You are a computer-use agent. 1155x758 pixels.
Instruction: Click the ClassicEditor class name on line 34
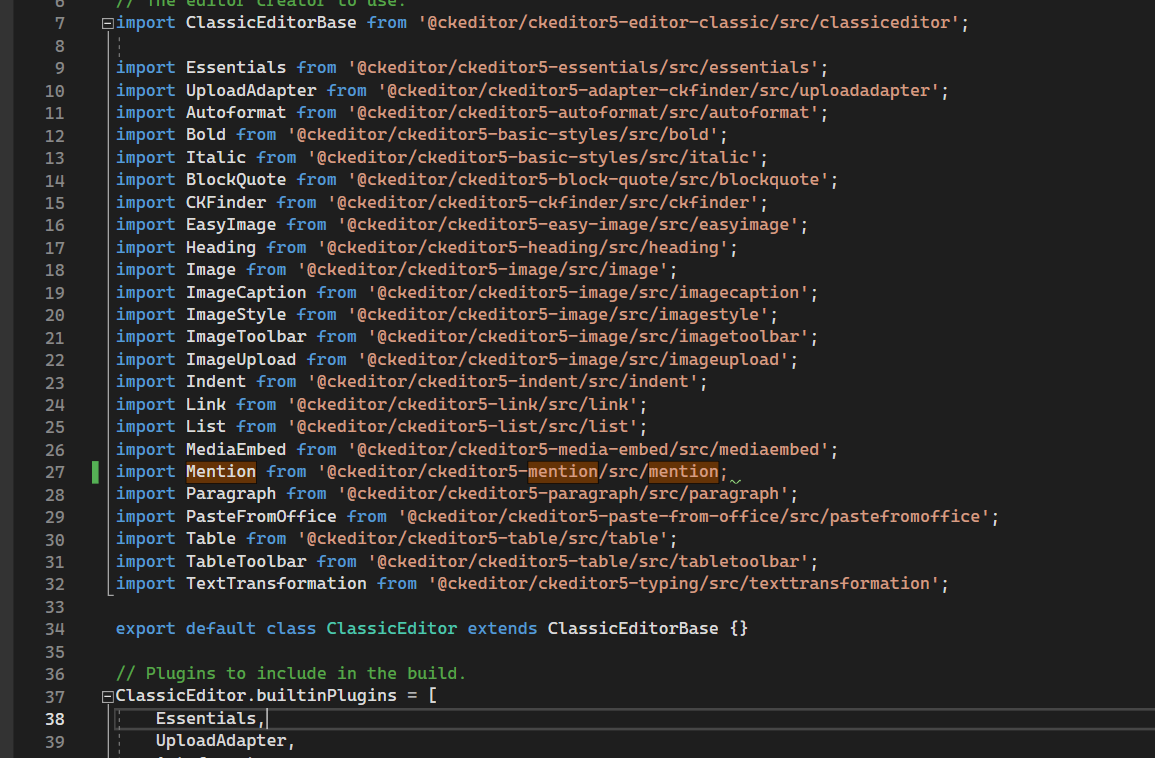pyautogui.click(x=391, y=628)
